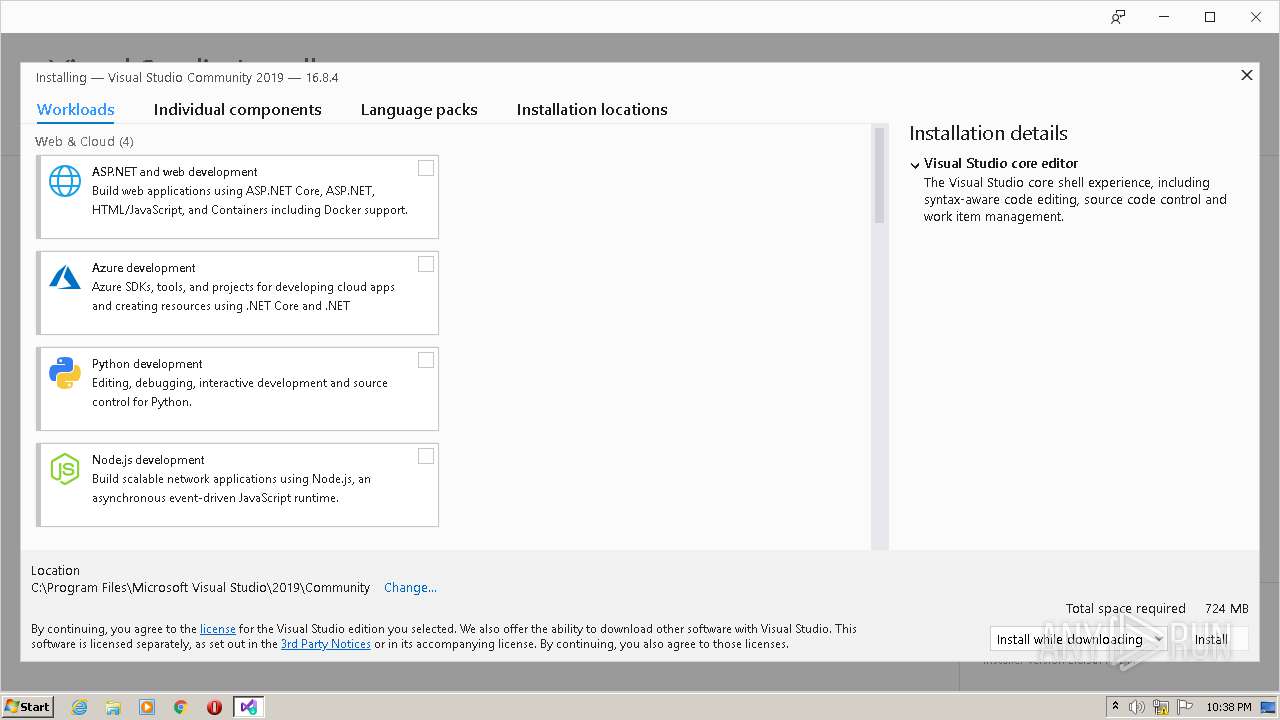The image size is (1280, 720).
Task: Open the Individual components tab
Action: coord(238,110)
